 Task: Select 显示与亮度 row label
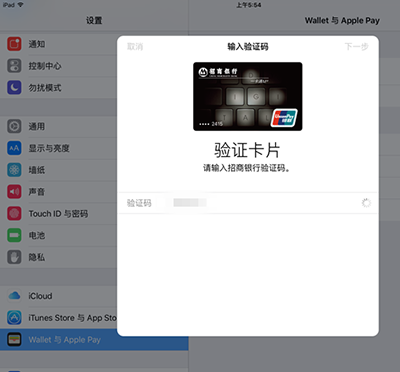point(49,148)
